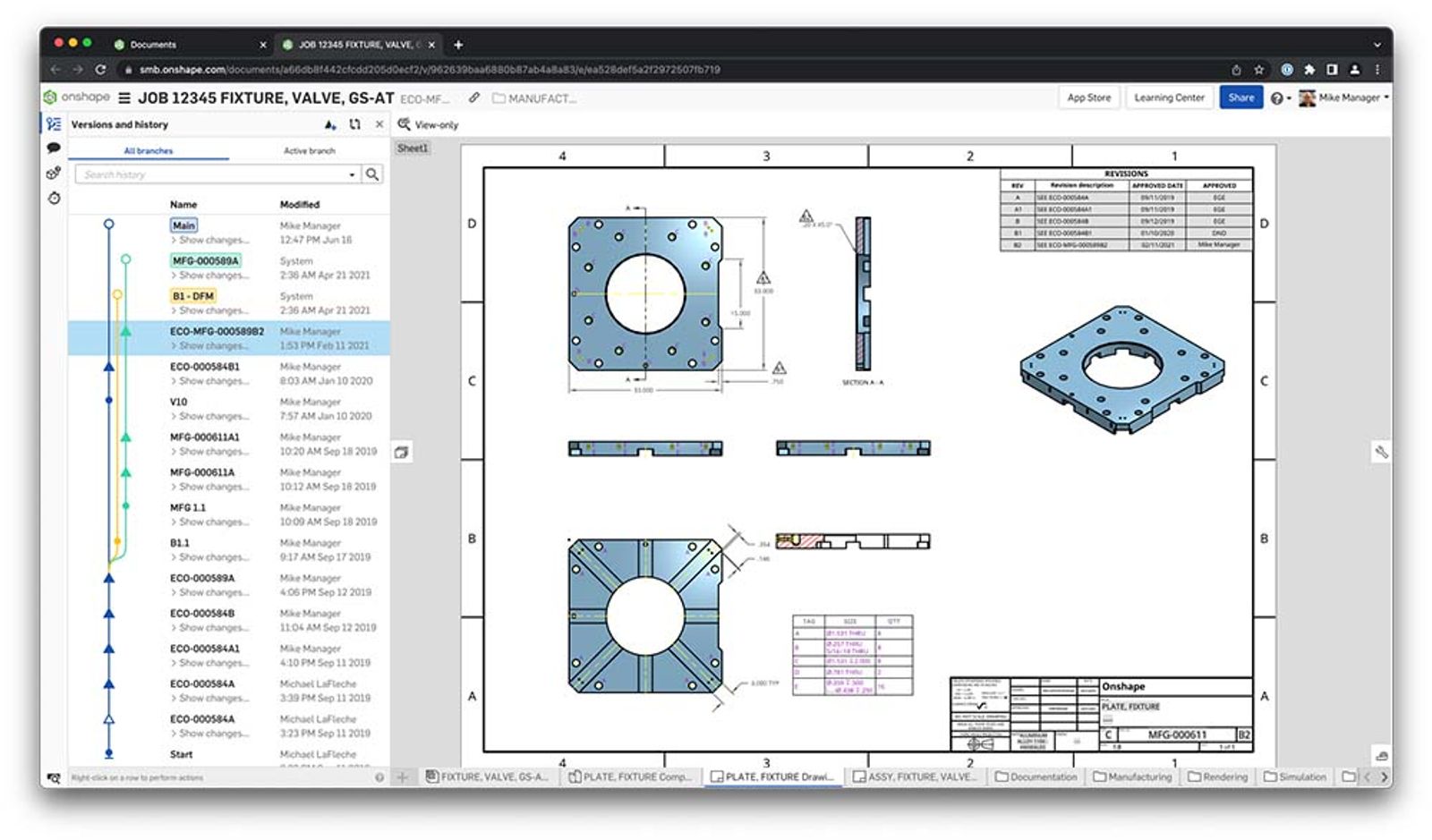Image resolution: width=1432 pixels, height=840 pixels.
Task: Select the Main branch chip
Action: point(183,225)
